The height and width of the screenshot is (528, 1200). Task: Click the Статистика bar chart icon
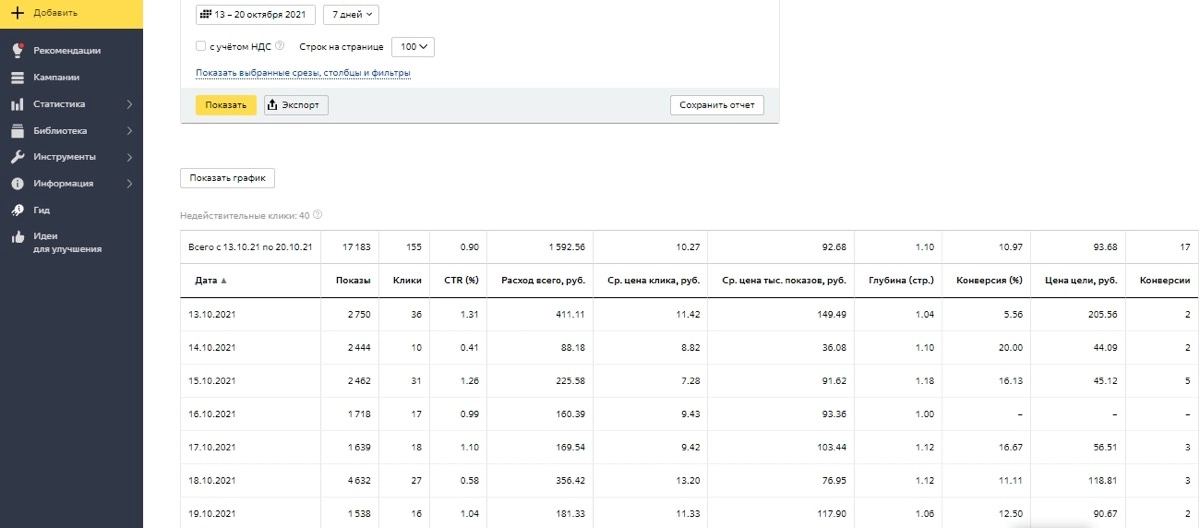click(17, 104)
